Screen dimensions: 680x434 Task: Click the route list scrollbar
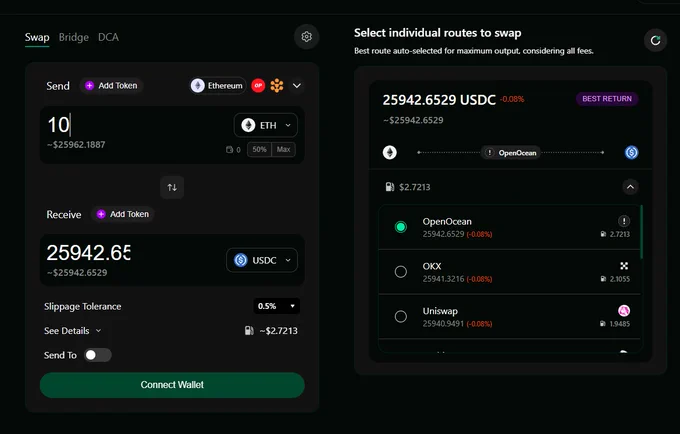tap(641, 232)
